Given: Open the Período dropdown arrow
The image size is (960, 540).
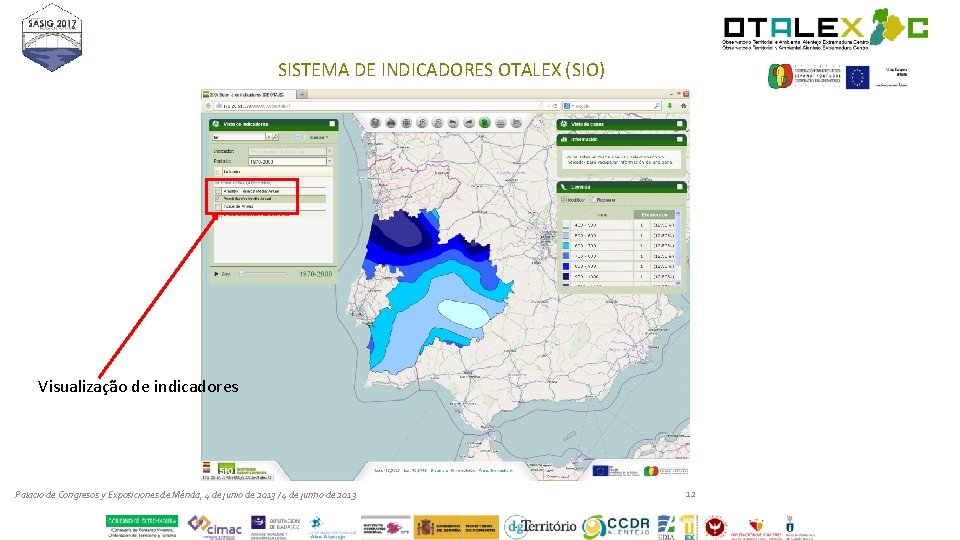Looking at the screenshot, I should [x=329, y=162].
